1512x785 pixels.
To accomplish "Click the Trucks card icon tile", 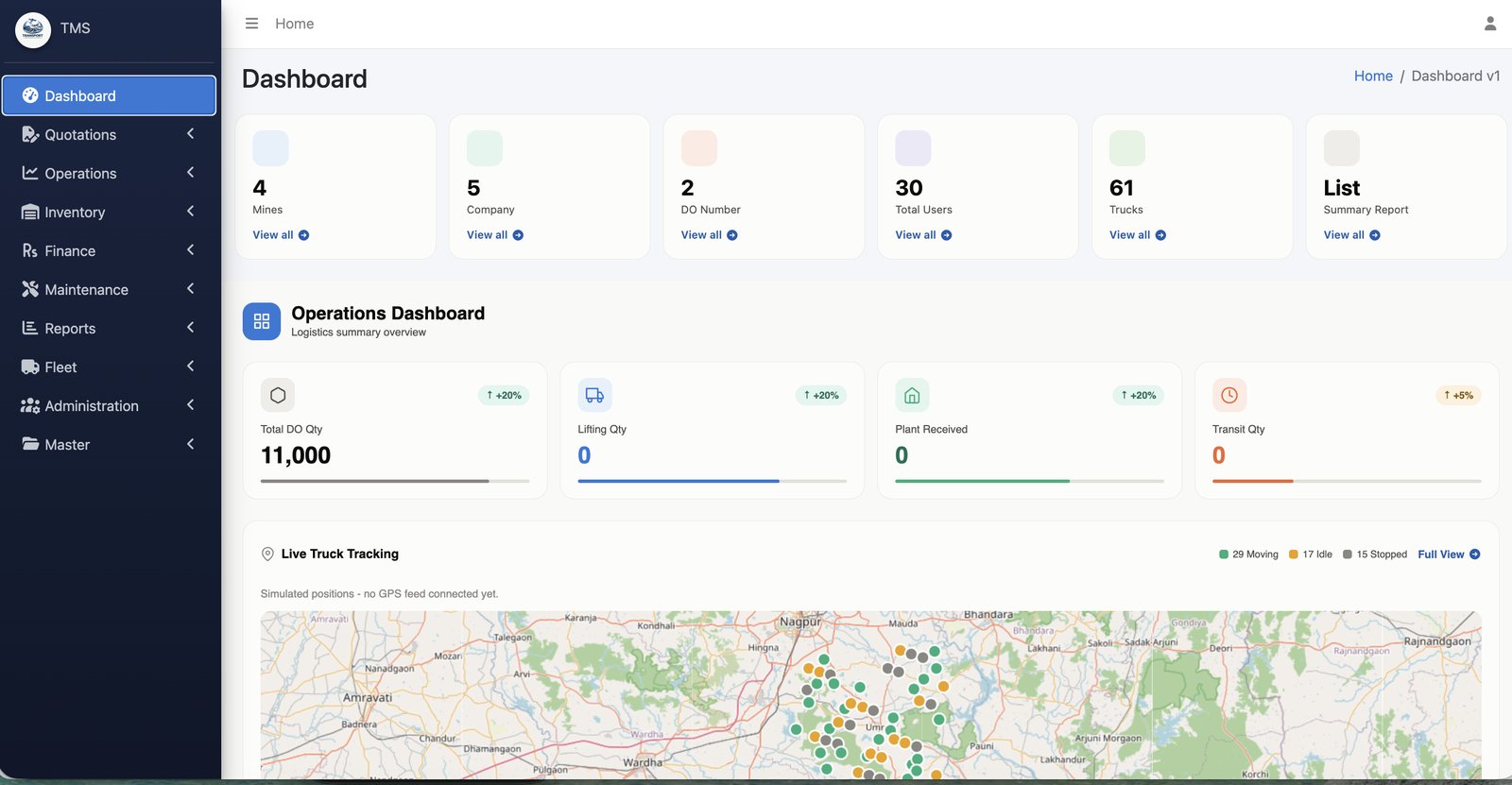I will coord(1127,148).
